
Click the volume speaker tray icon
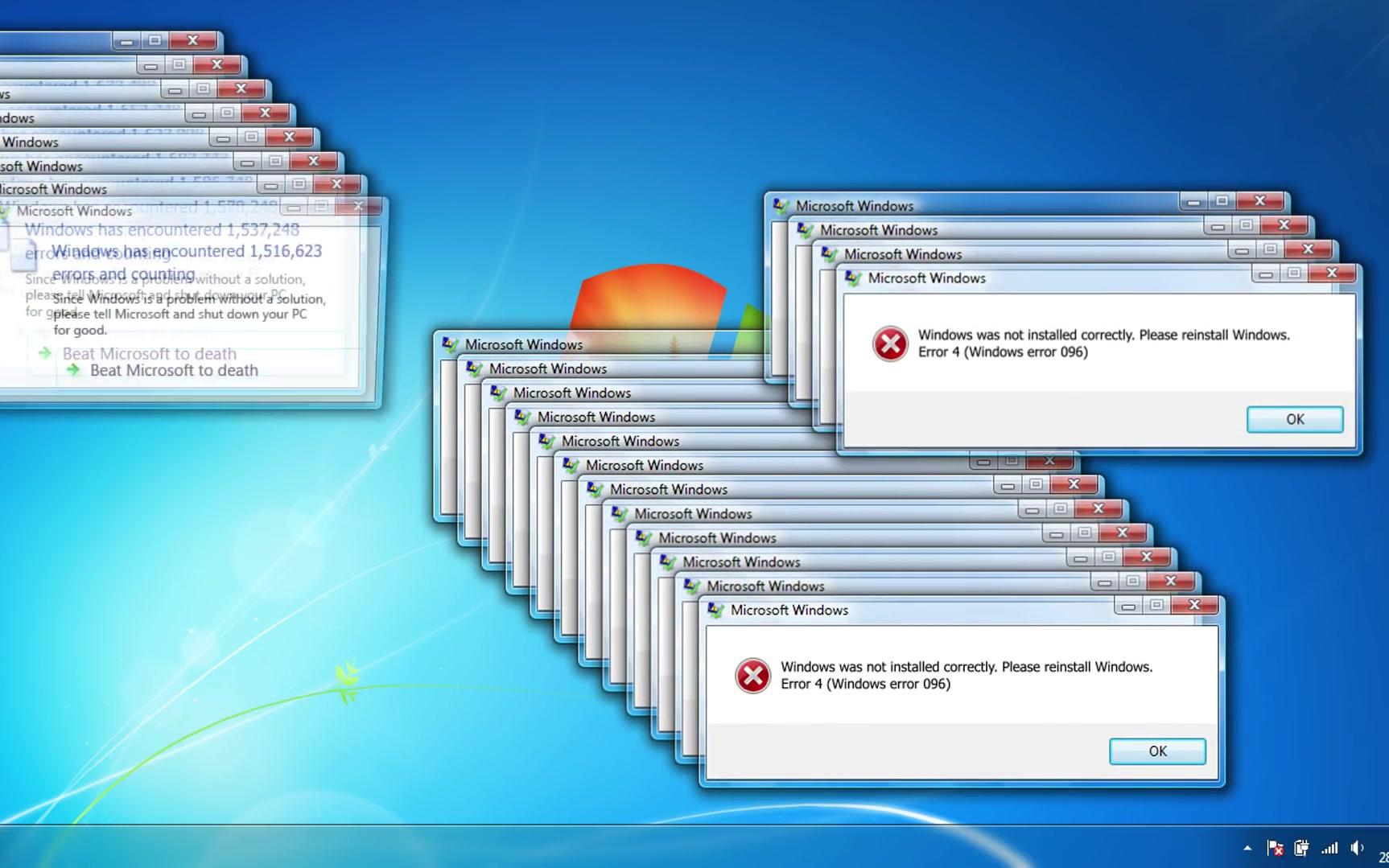click(x=1358, y=847)
